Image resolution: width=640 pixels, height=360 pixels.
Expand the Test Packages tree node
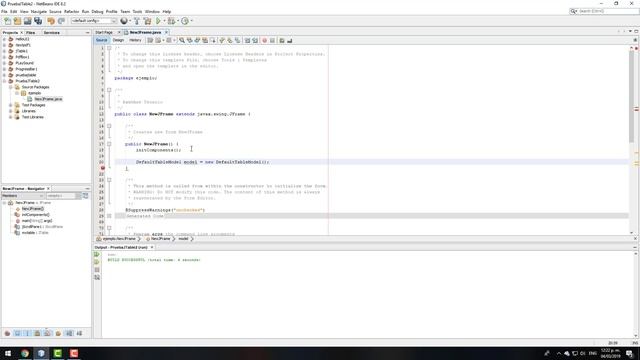[x=11, y=105]
